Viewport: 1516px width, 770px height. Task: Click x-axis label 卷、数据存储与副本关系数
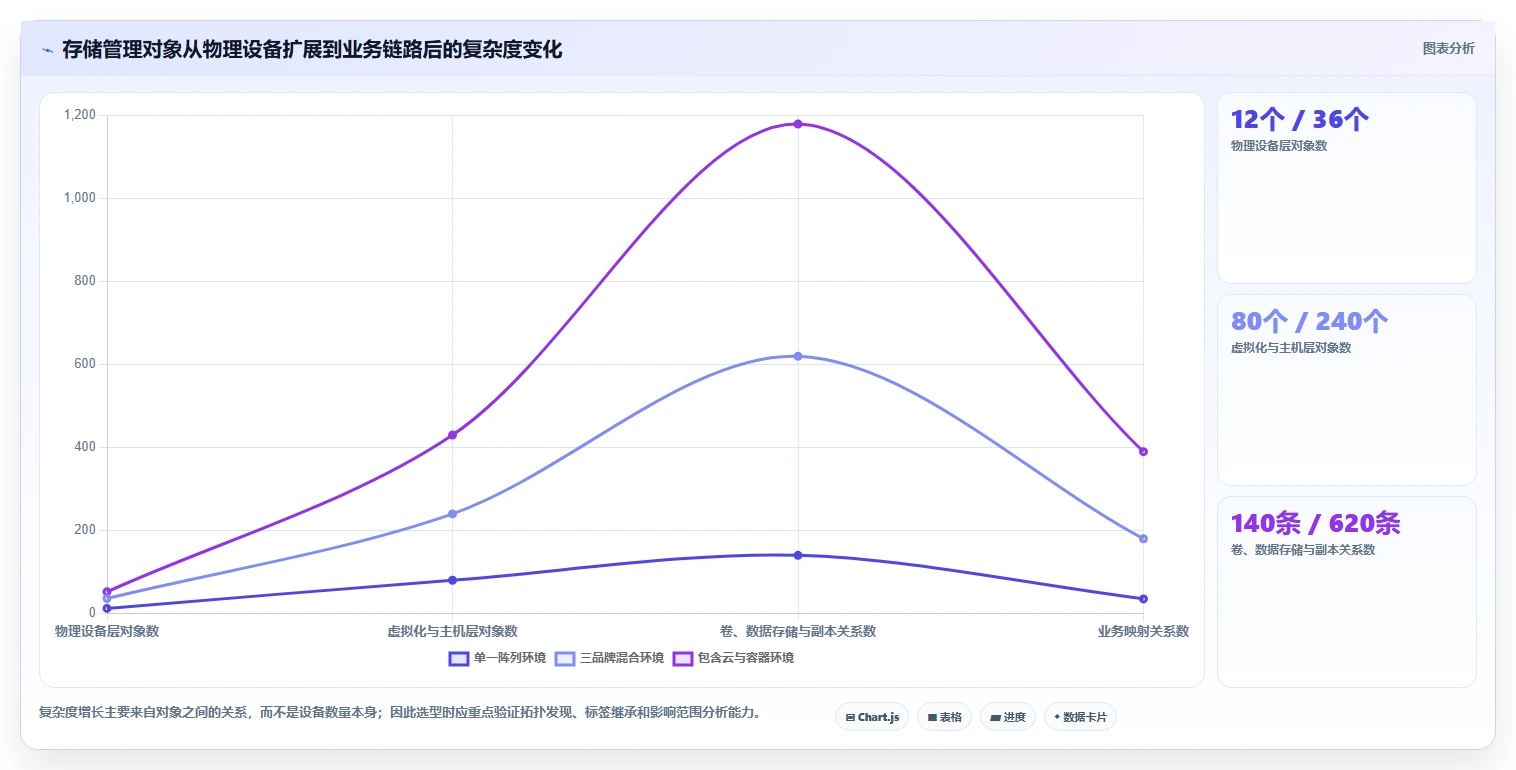(x=798, y=631)
